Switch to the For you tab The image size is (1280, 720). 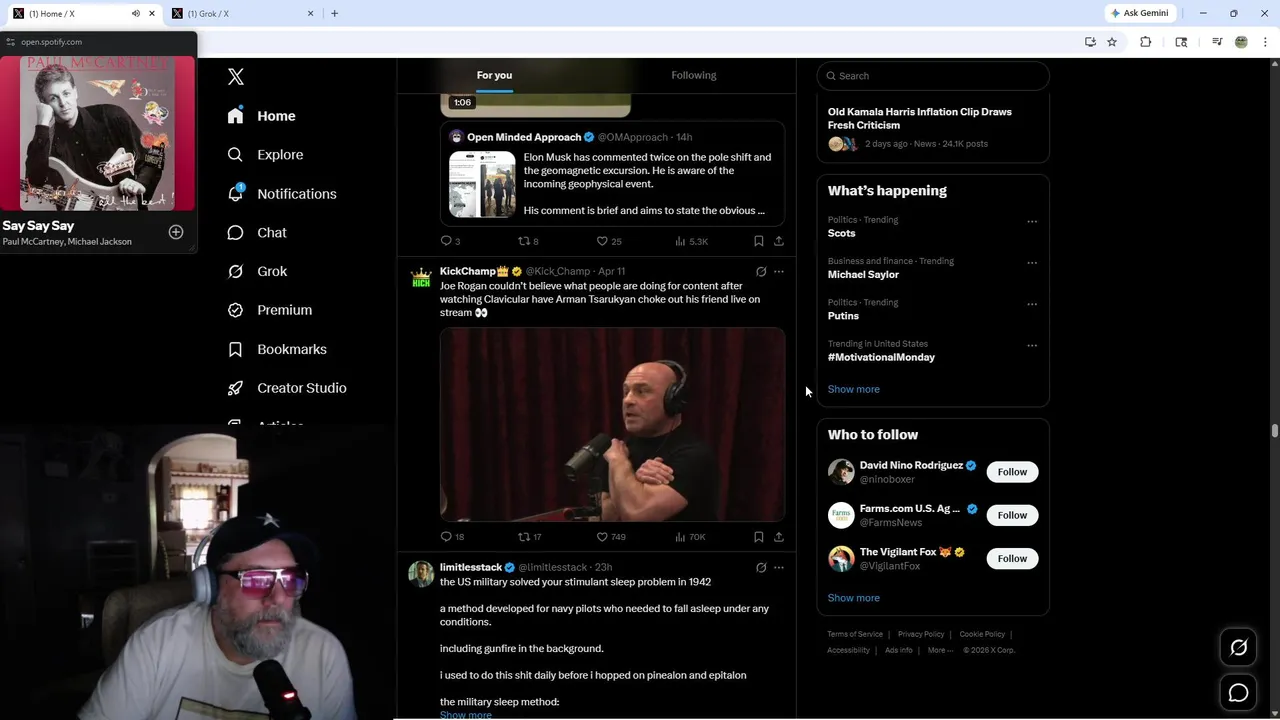(494, 75)
